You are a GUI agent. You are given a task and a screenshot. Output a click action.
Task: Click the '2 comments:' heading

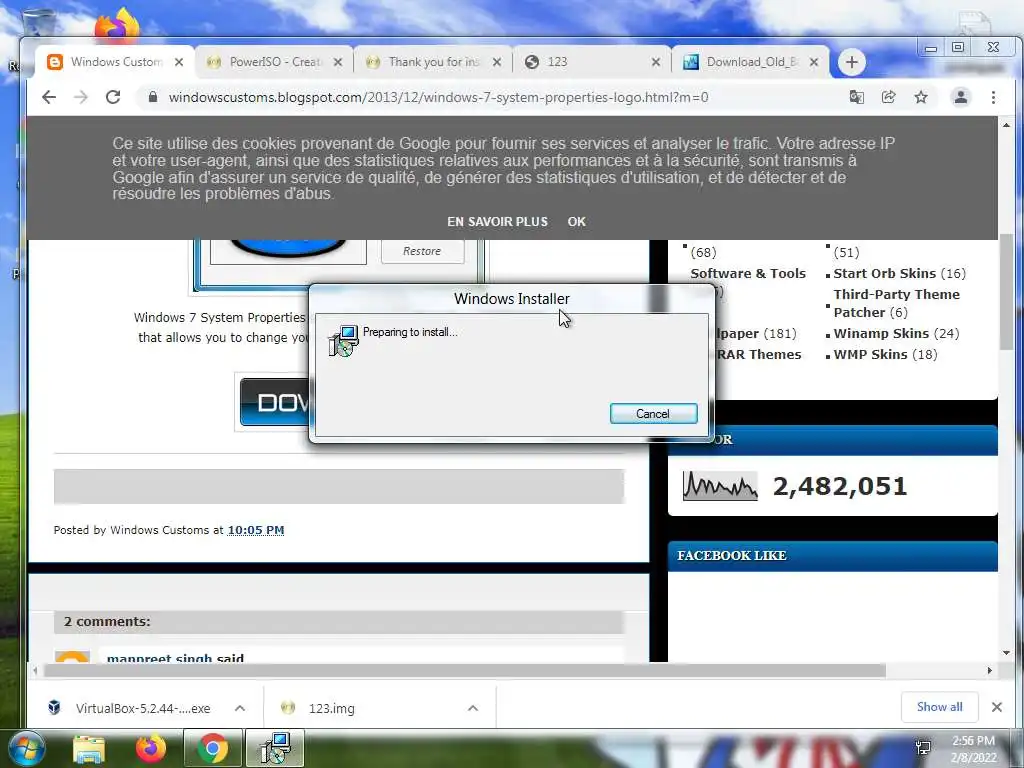[x=107, y=622]
